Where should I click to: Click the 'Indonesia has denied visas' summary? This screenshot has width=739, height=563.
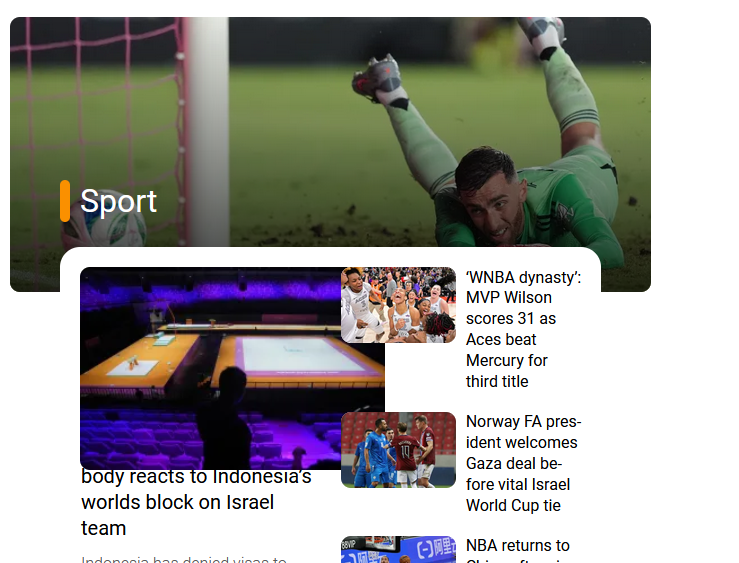pyautogui.click(x=184, y=559)
